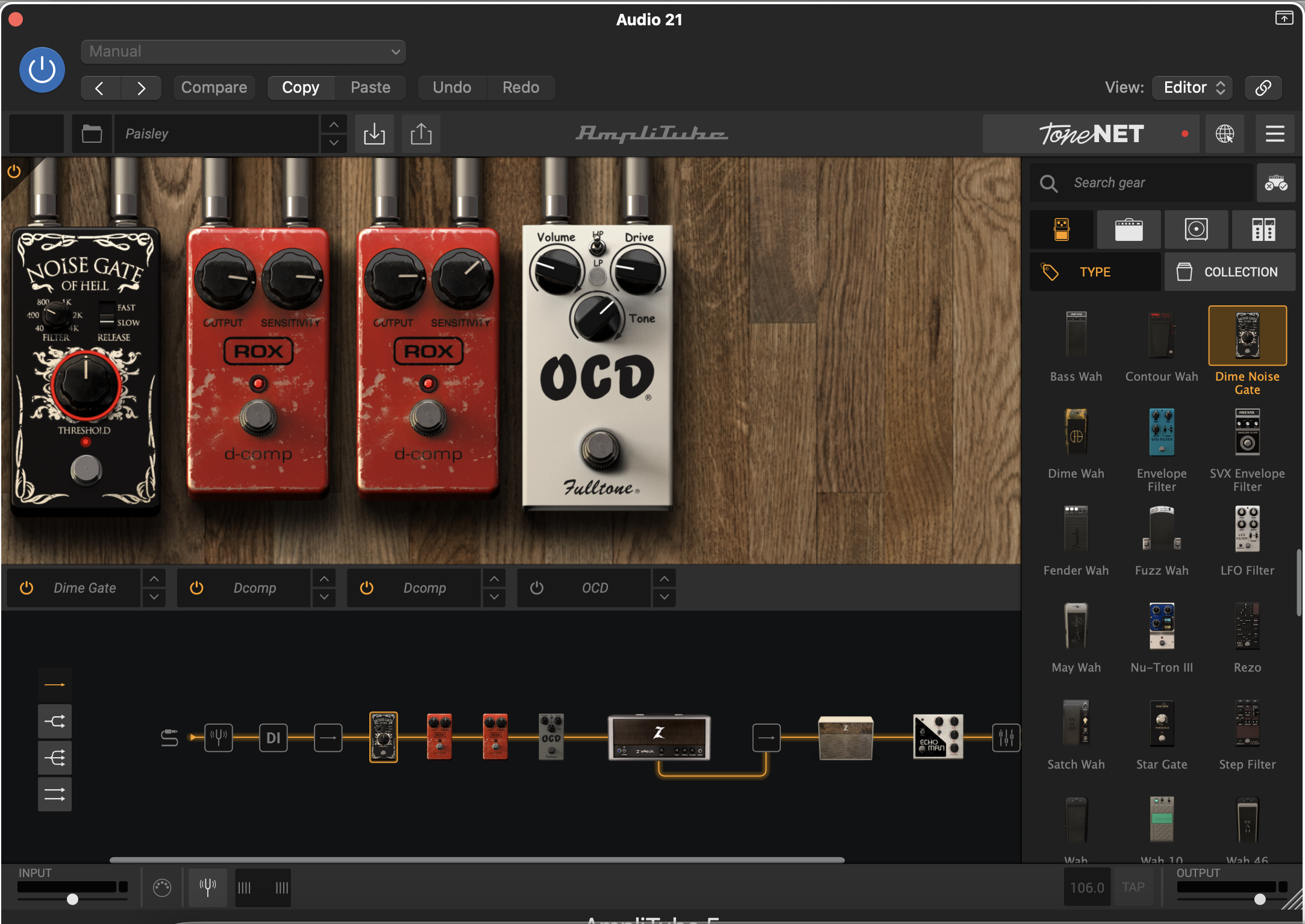Click the mixer block in signal chain
The width and height of the screenshot is (1305, 924).
point(1006,737)
